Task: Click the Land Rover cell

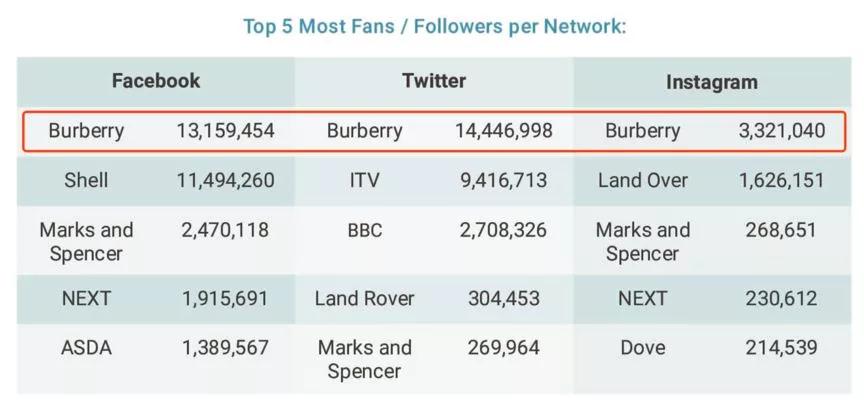Action: point(364,298)
